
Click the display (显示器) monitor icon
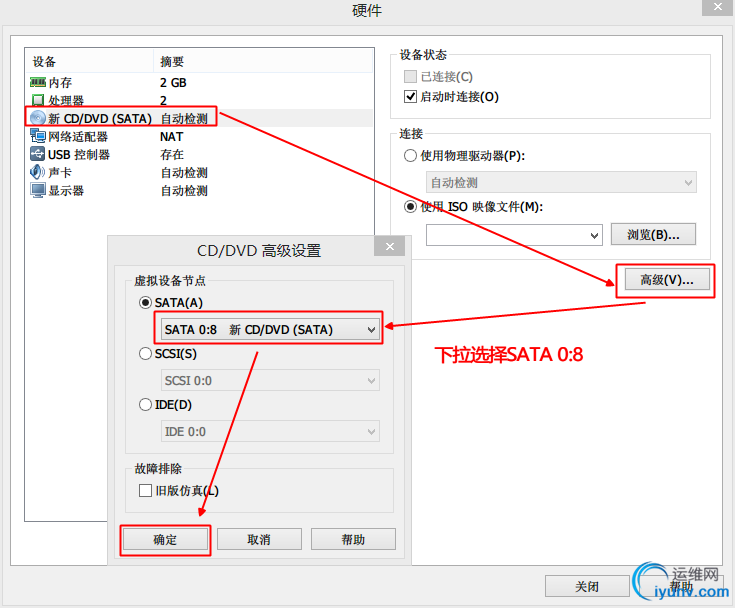point(38,190)
